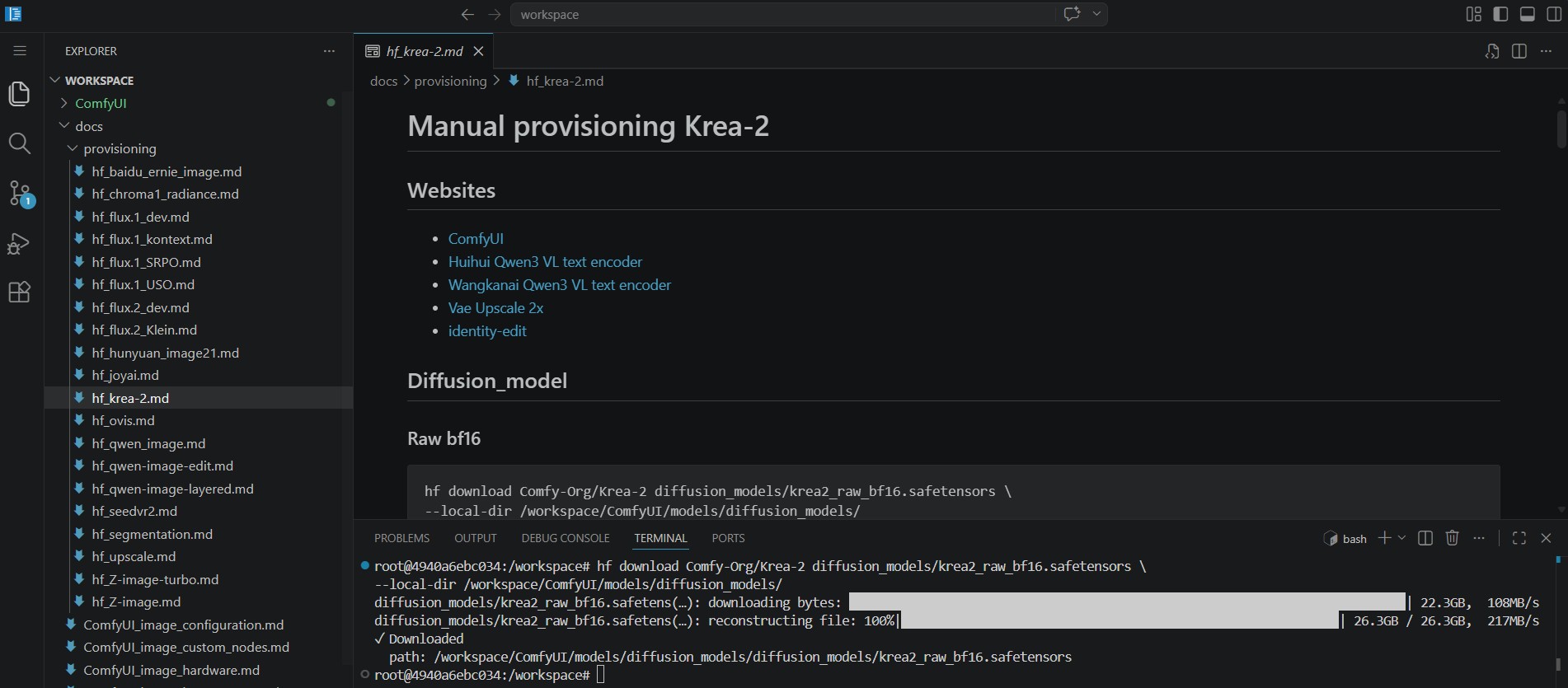Switch to the PORTS panel tab

(728, 538)
